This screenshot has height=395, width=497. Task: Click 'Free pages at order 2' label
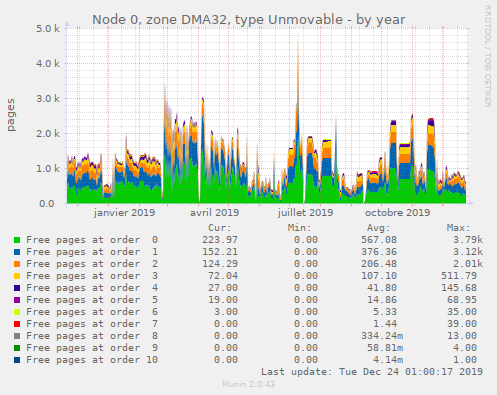coord(92,264)
